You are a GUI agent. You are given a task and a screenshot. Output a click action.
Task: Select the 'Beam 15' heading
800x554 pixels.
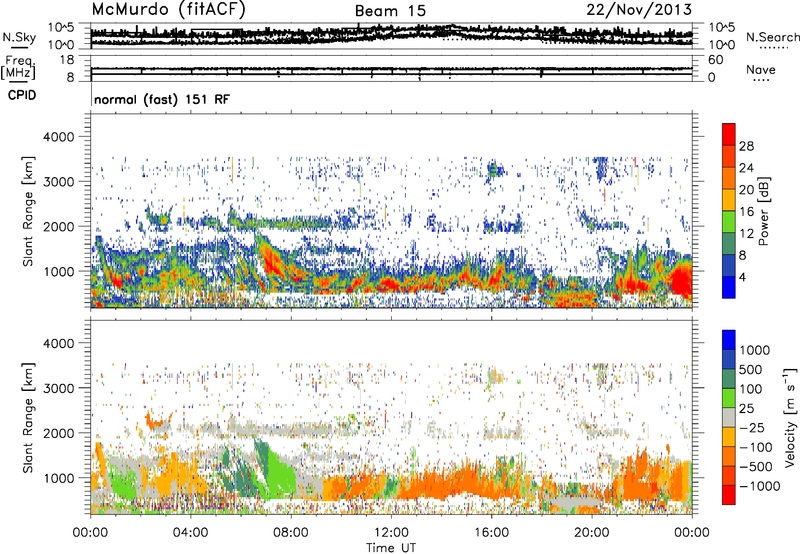390,11
